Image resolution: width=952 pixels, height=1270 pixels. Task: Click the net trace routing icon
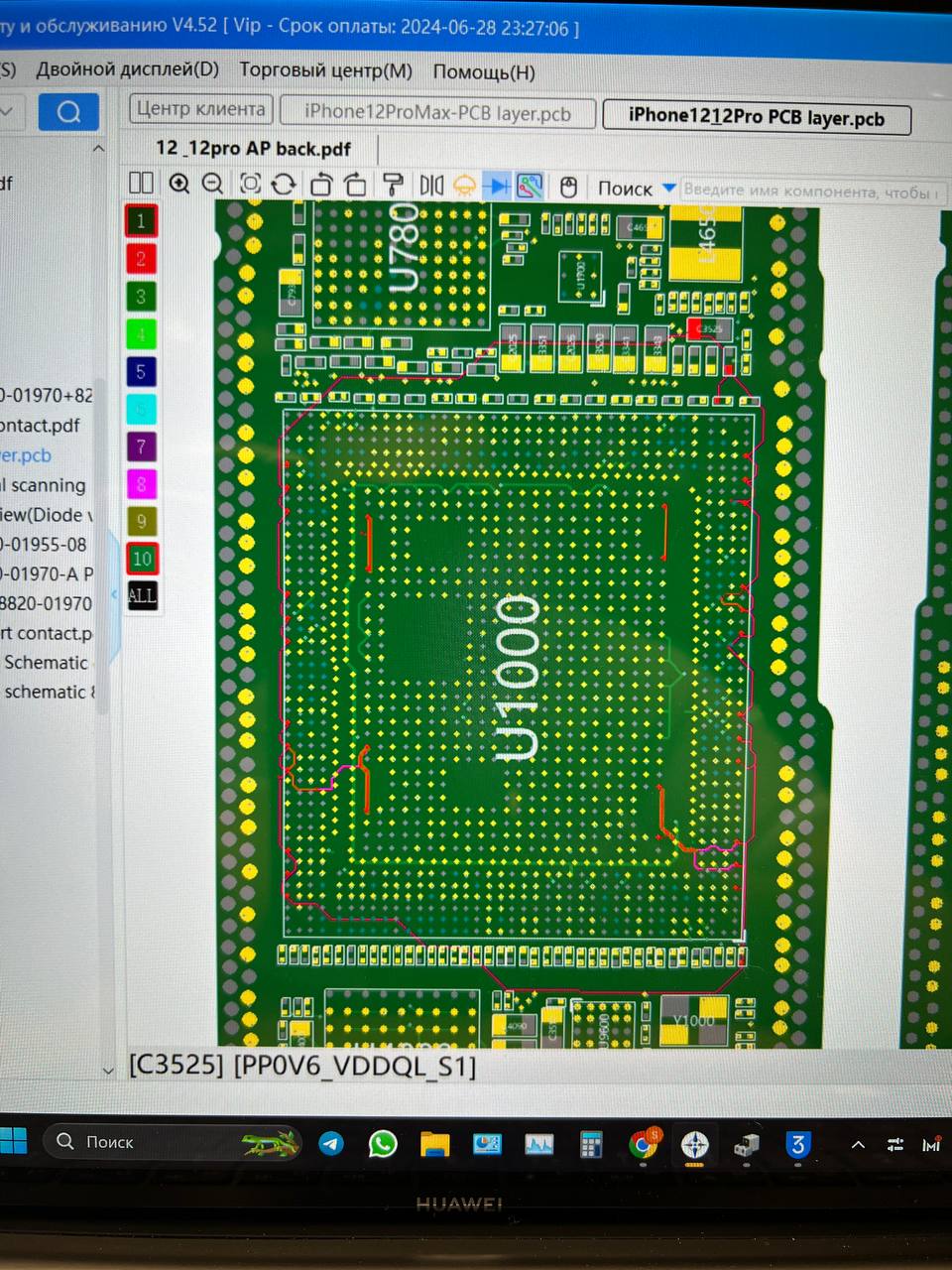click(531, 187)
